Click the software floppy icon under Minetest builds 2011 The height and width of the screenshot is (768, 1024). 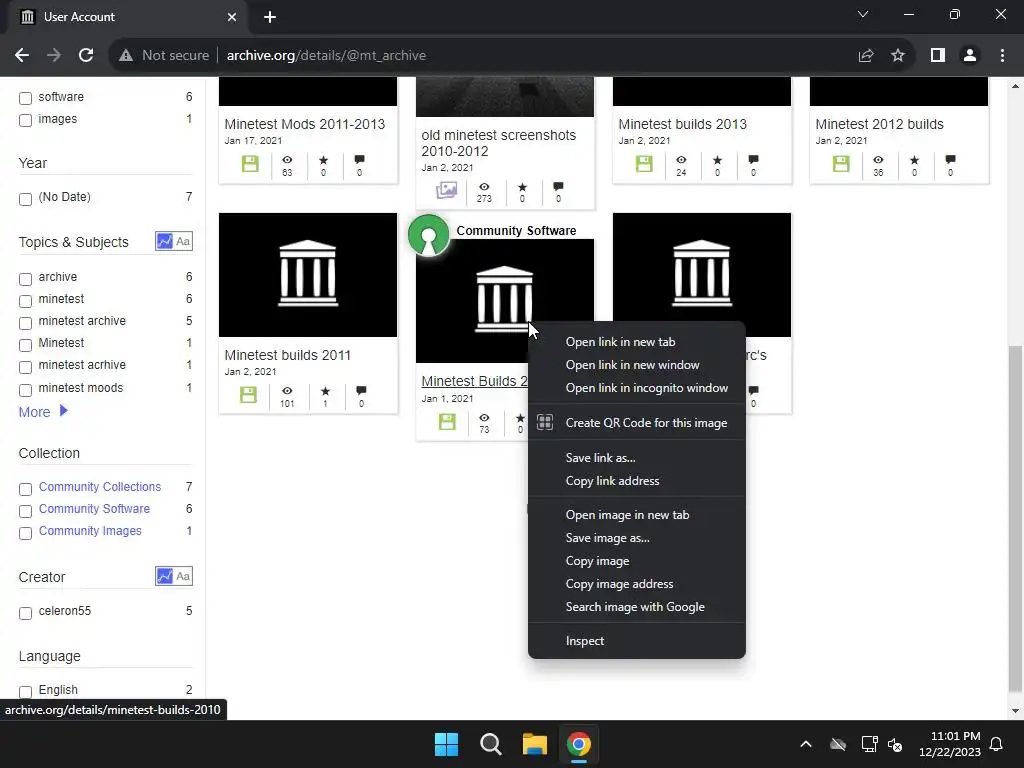tap(248, 394)
